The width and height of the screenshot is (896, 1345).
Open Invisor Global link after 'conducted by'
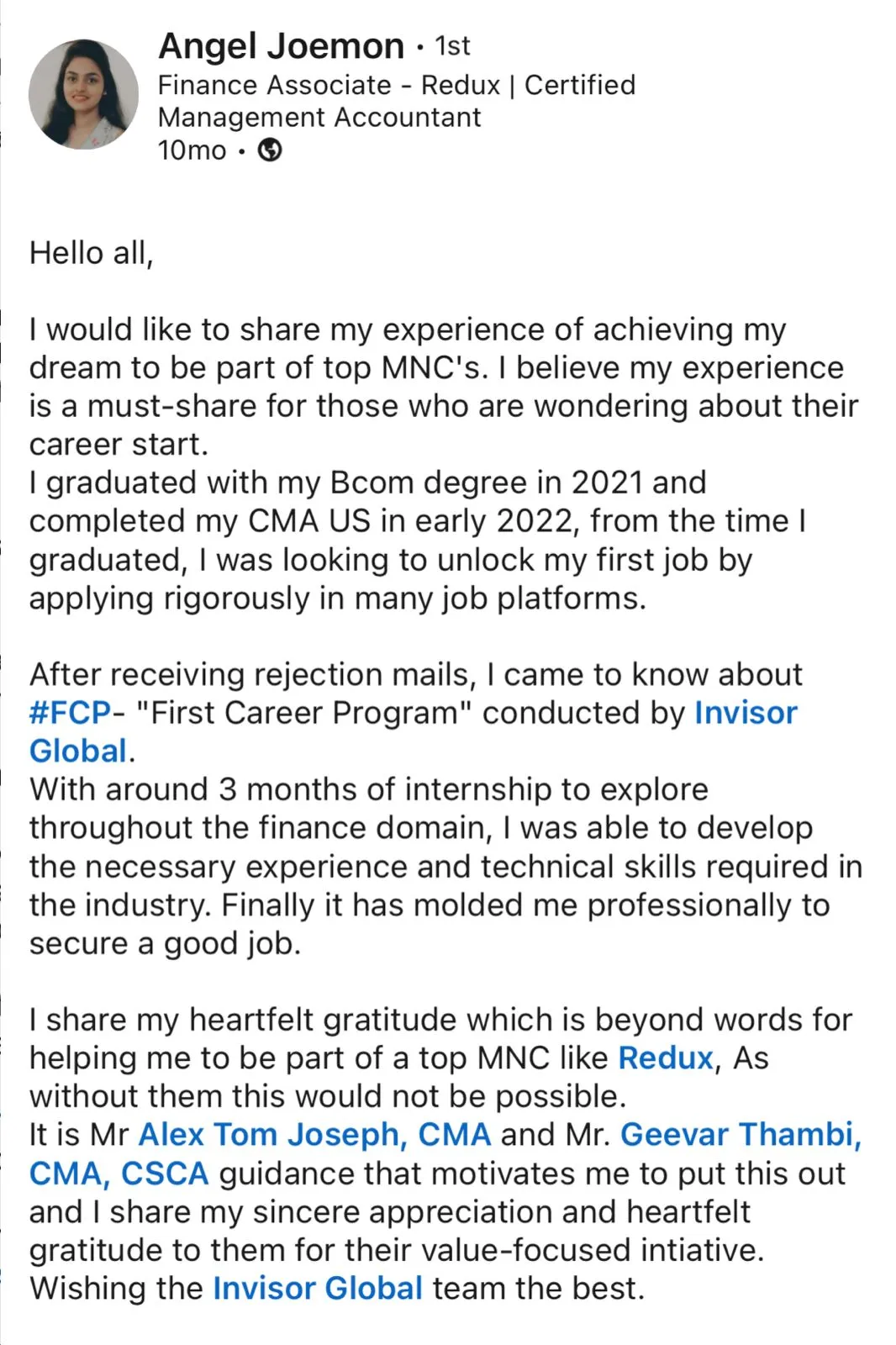coord(414,731)
